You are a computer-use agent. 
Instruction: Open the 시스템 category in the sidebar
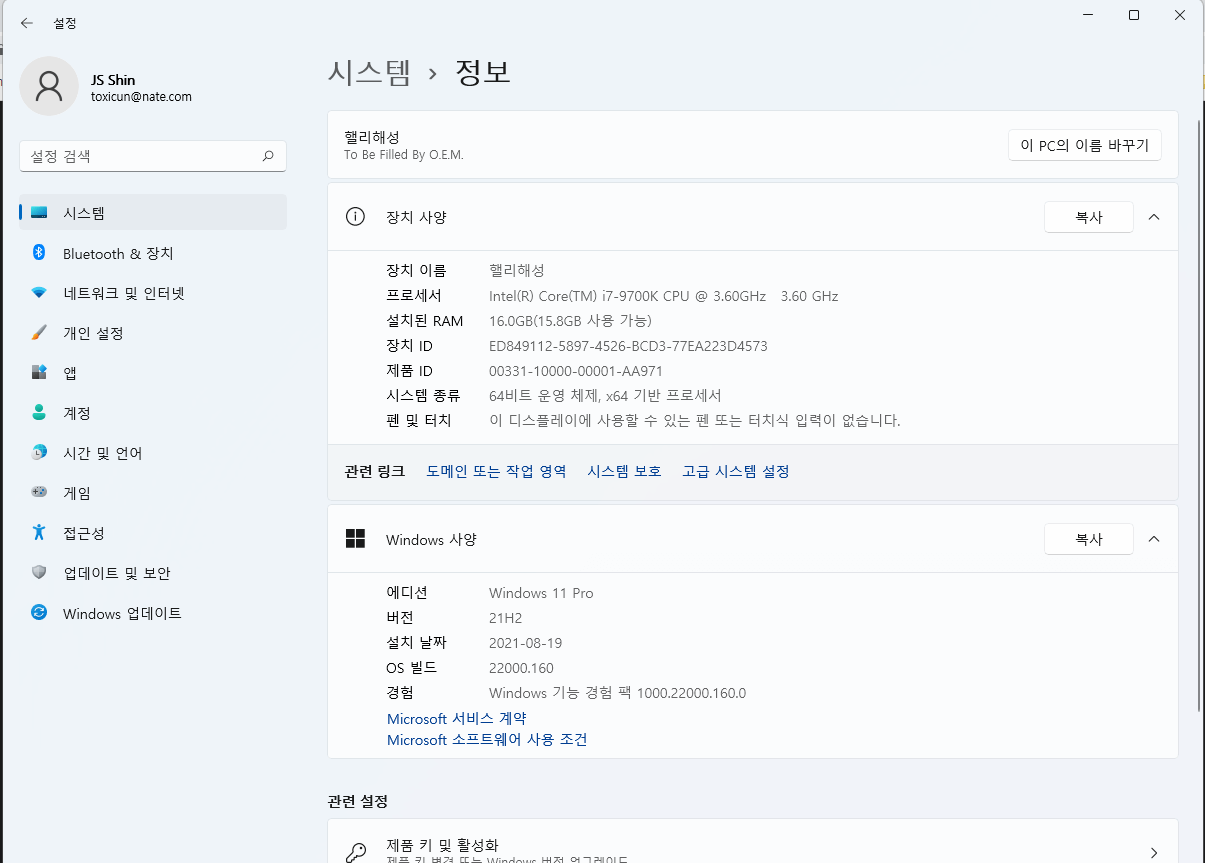coord(153,213)
